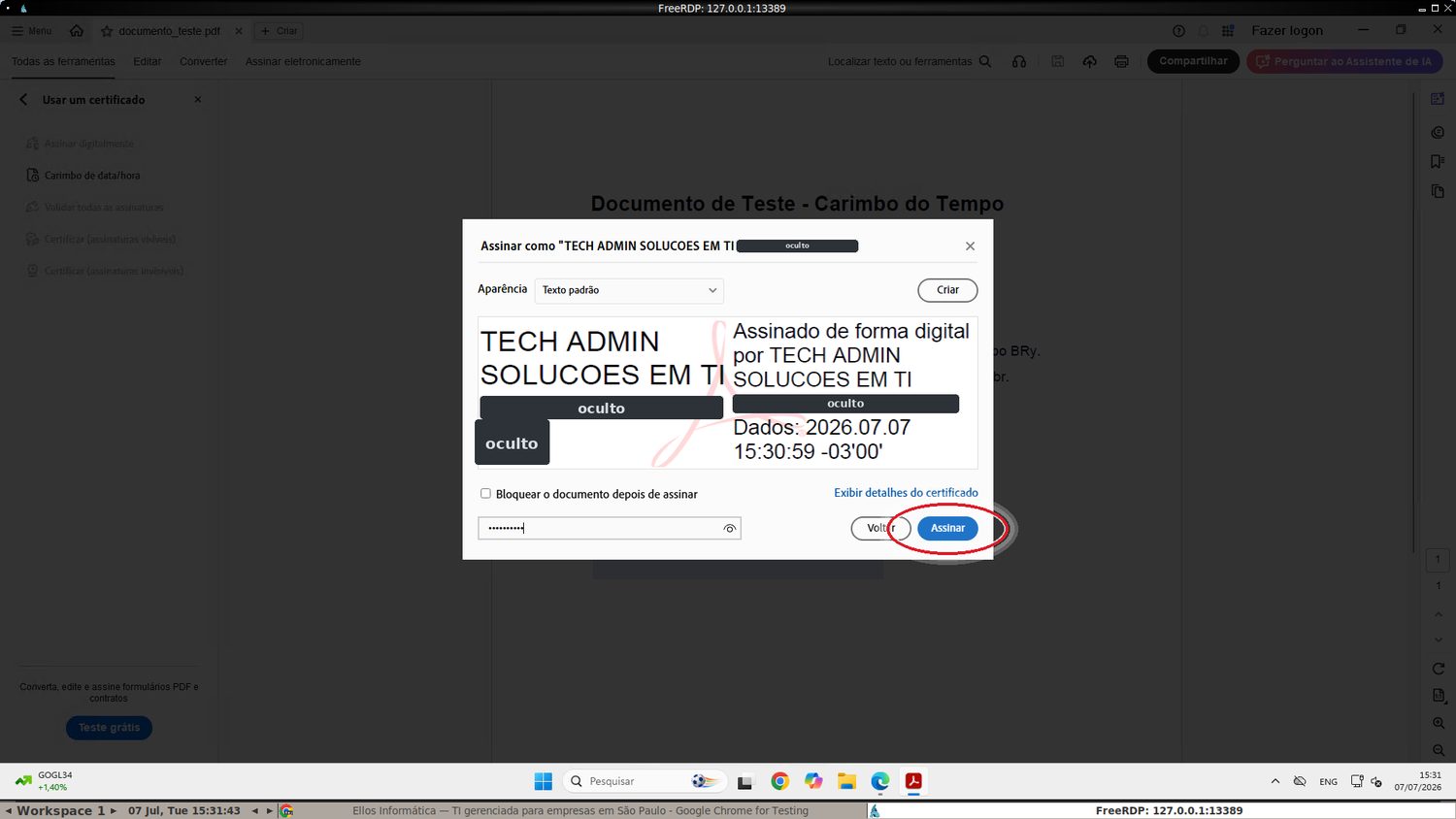Viewport: 1456px width, 819px height.
Task: Click Perguntar ao Assistente de IA
Action: (1344, 61)
